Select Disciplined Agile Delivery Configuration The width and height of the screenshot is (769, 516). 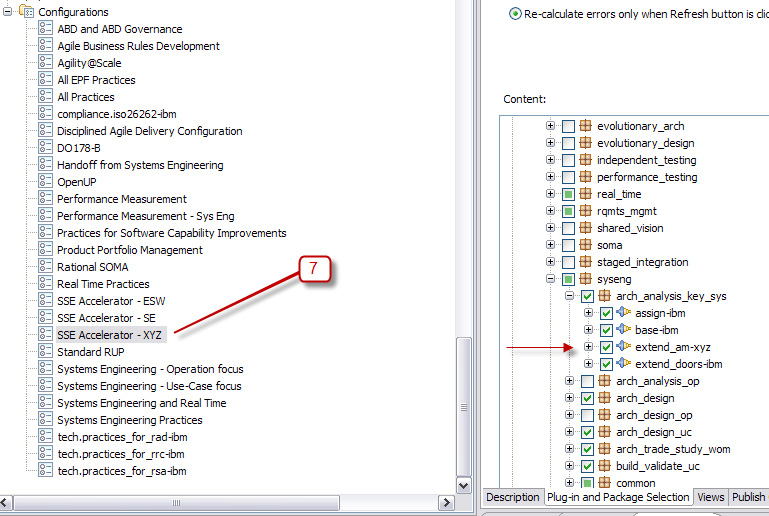[x=150, y=131]
